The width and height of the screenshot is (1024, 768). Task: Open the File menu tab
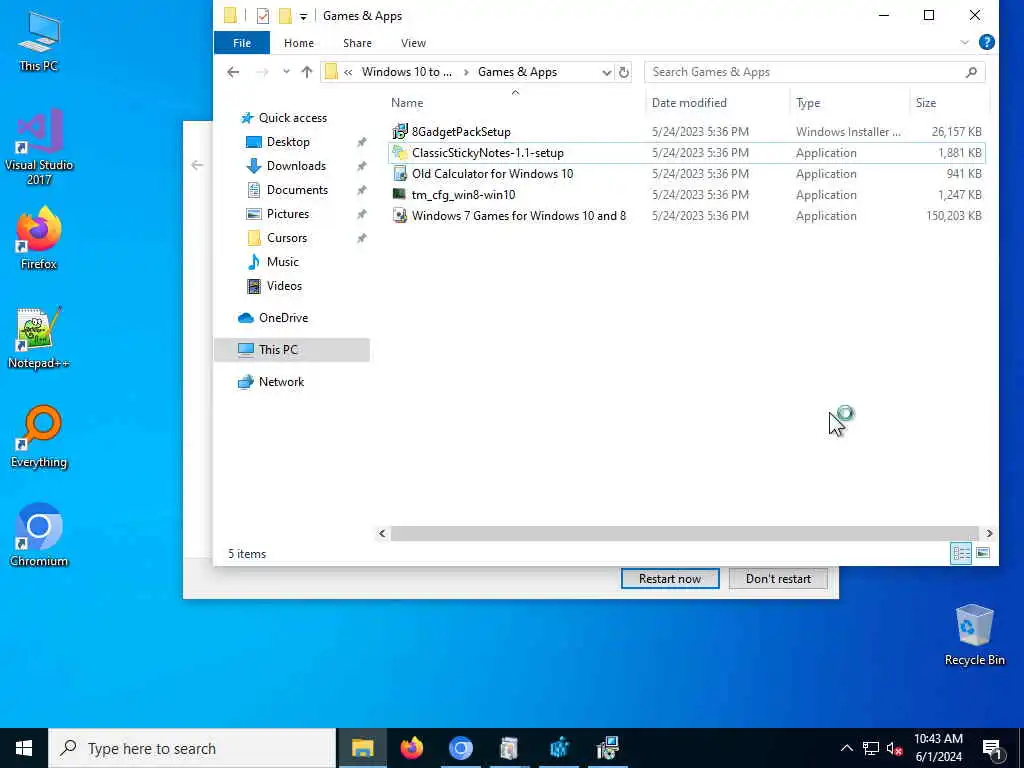click(242, 43)
